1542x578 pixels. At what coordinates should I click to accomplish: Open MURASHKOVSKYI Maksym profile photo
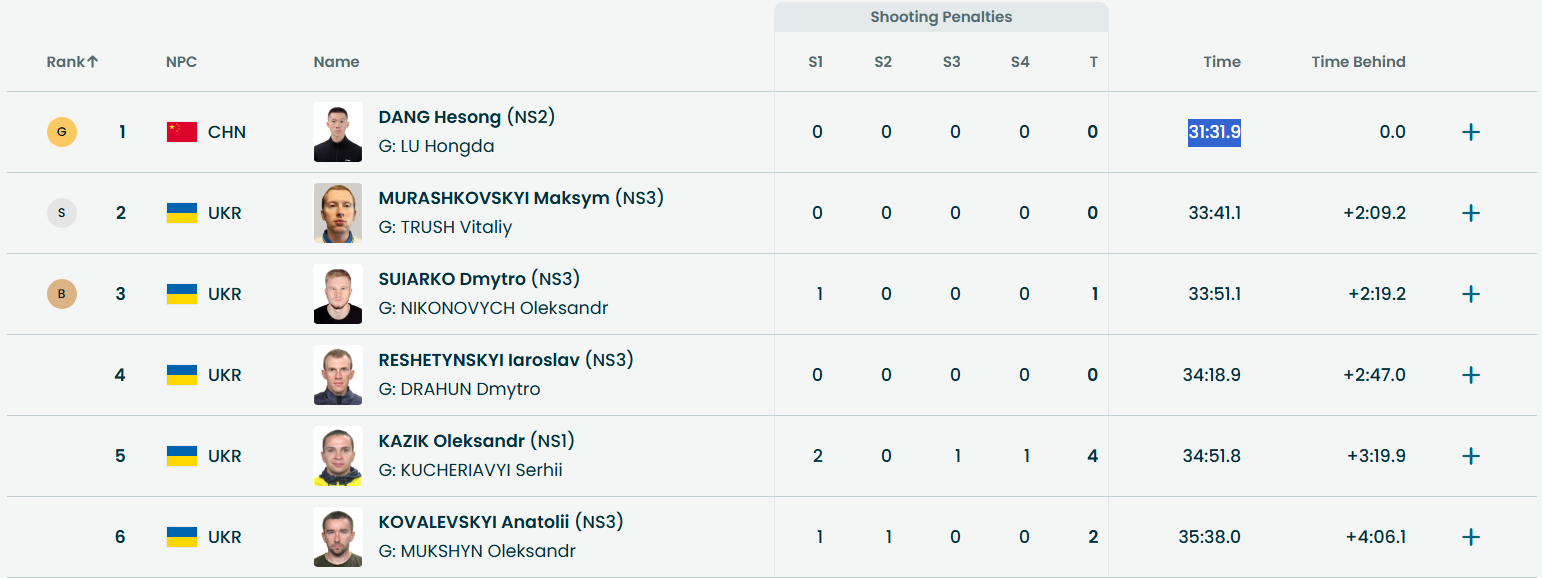click(x=338, y=213)
